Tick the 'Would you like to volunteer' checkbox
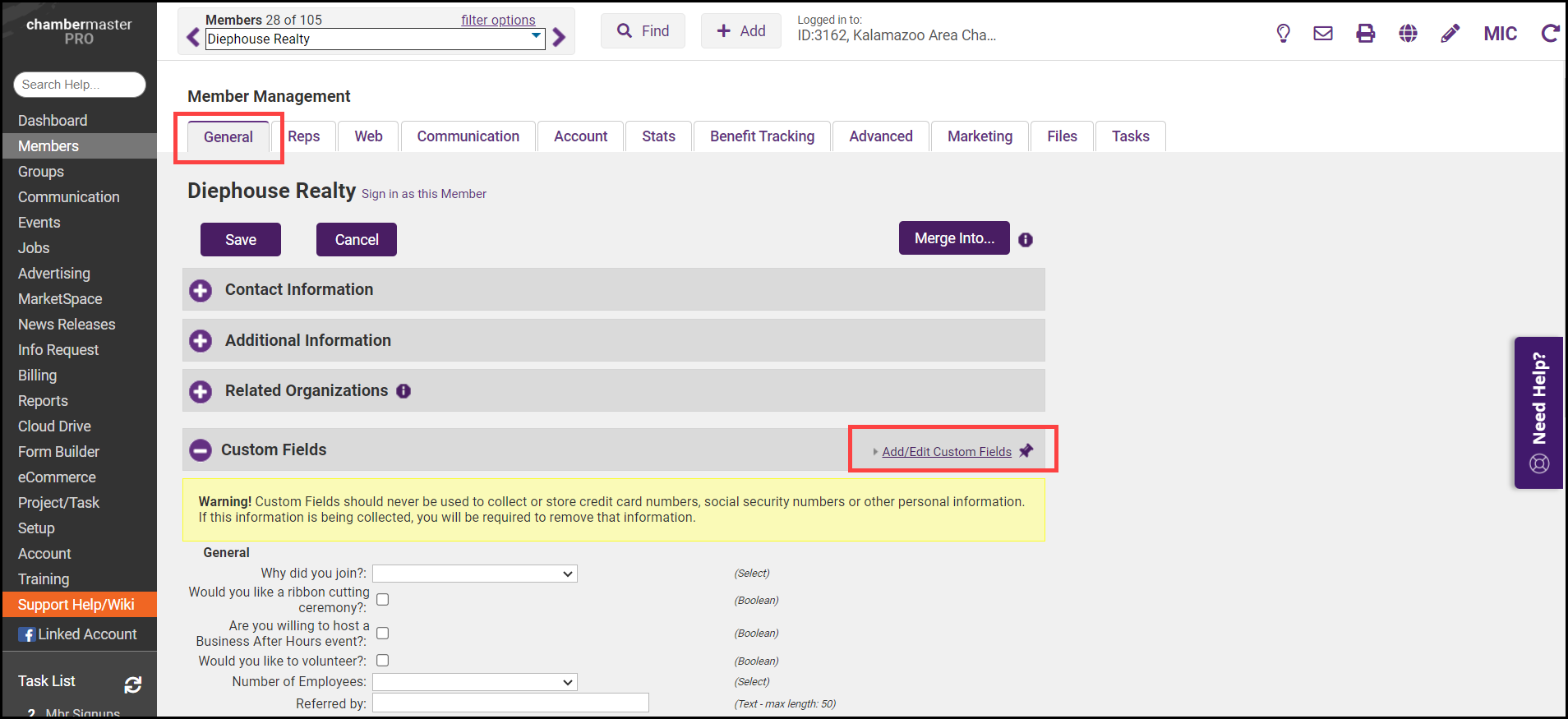 383,661
